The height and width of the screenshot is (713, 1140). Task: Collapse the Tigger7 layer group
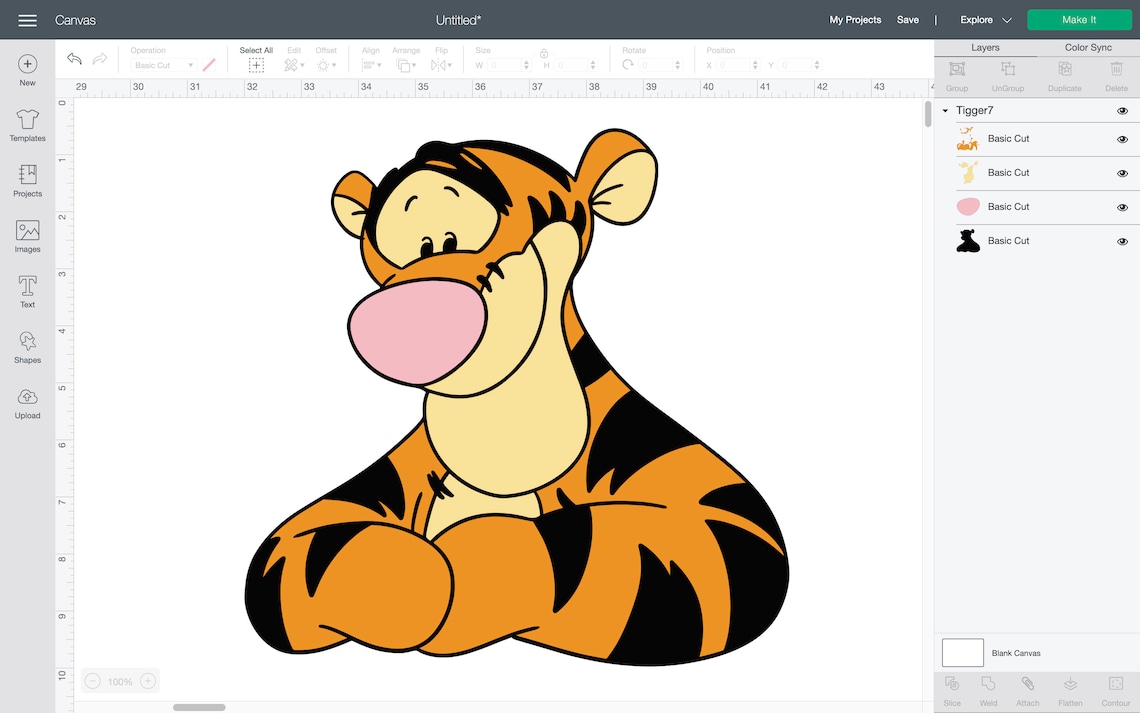(944, 110)
